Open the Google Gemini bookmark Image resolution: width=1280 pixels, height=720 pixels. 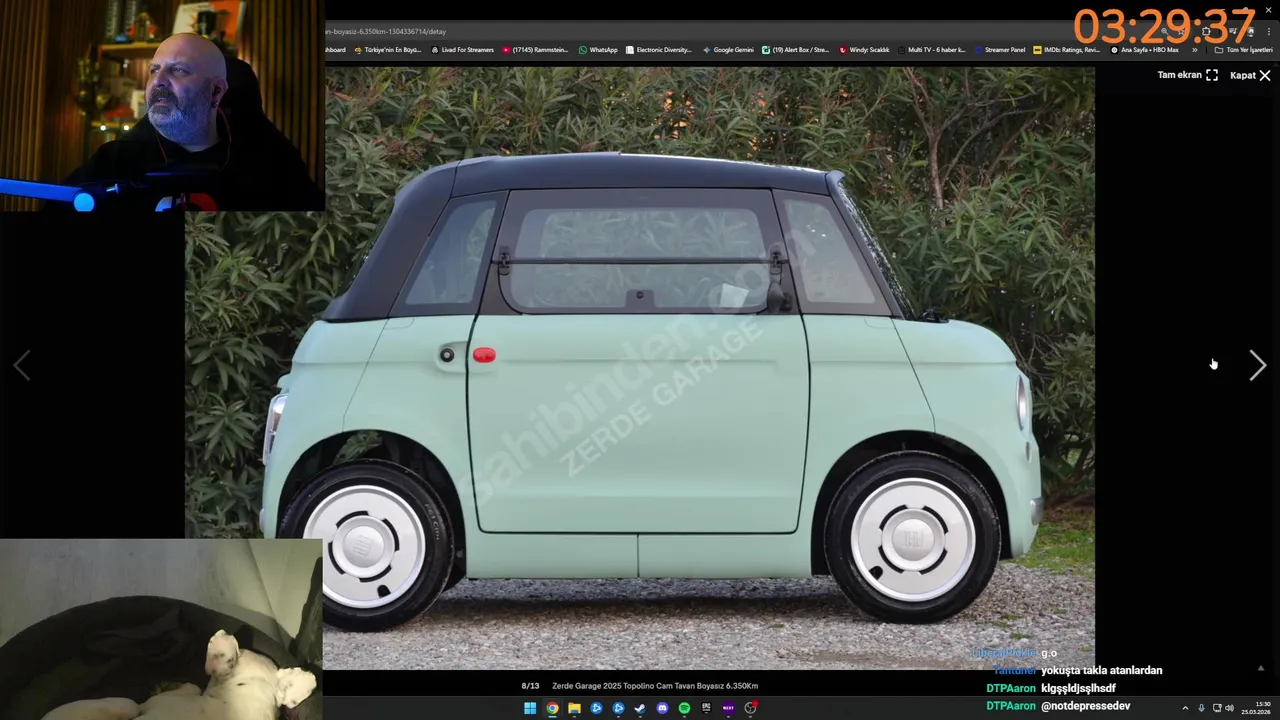[x=728, y=50]
